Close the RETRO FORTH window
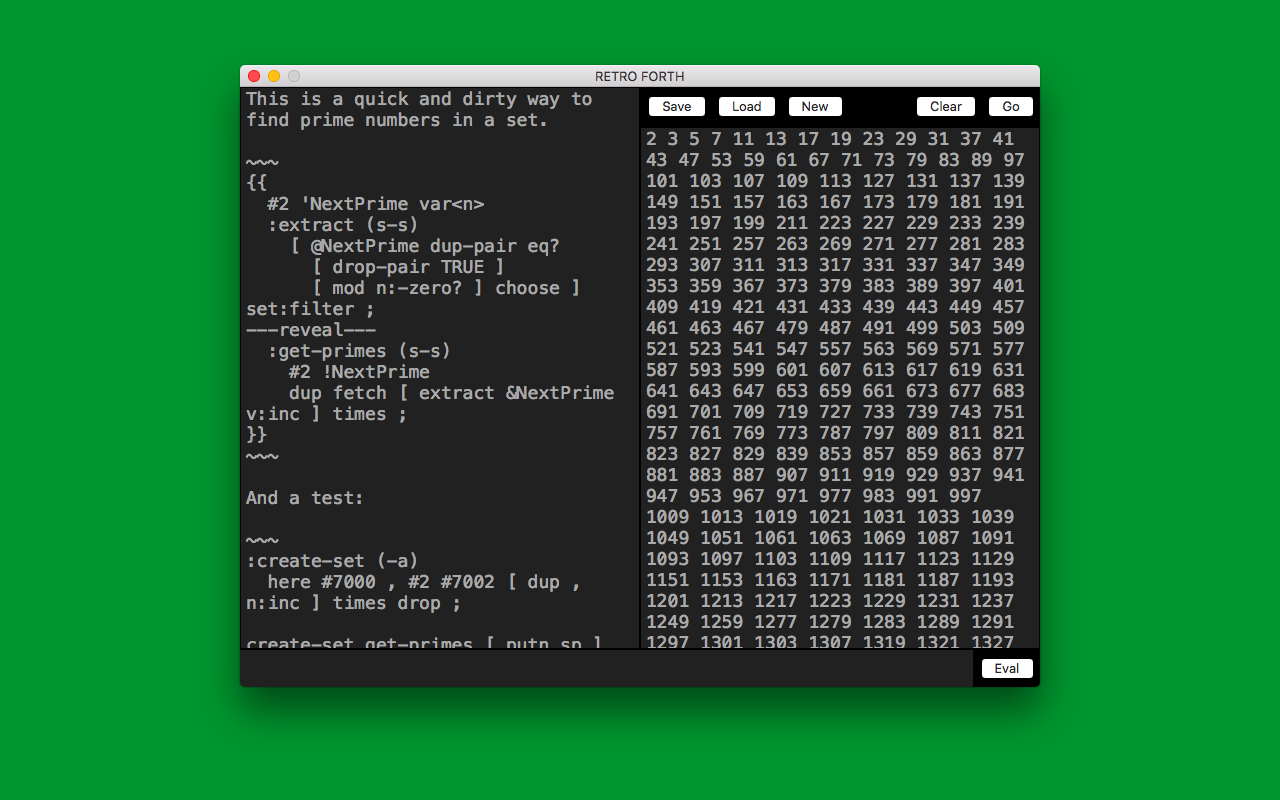This screenshot has height=800, width=1280. (x=254, y=76)
